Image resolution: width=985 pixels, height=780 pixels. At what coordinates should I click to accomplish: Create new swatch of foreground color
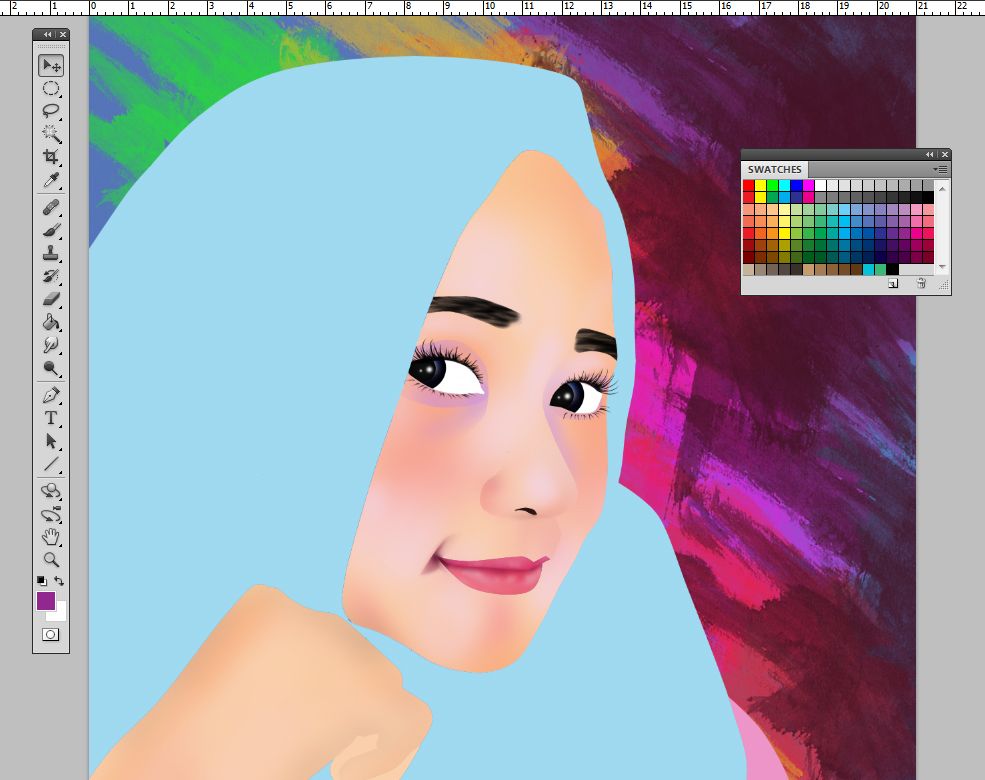coord(893,284)
